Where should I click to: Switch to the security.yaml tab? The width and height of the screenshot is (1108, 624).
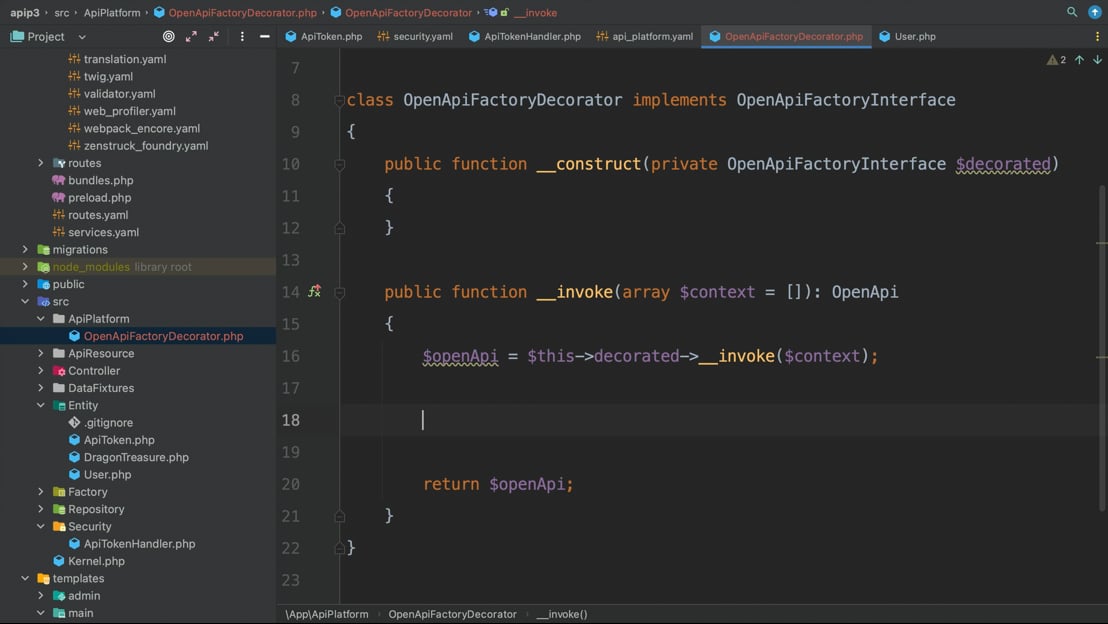415,36
